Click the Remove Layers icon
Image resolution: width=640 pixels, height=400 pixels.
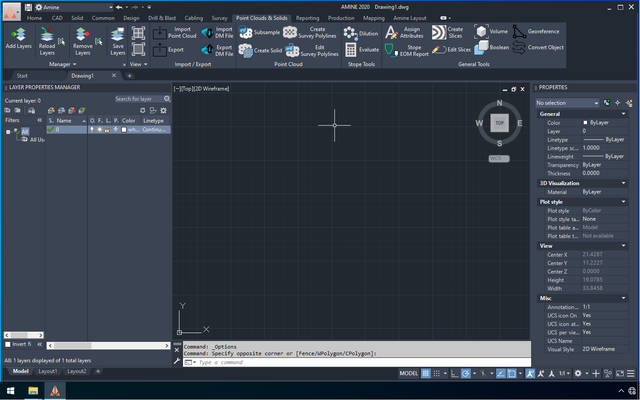click(81, 34)
